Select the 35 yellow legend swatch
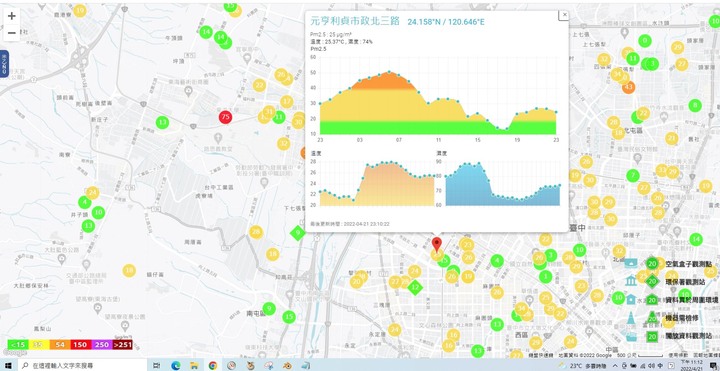The width and height of the screenshot is (720, 371). [39, 344]
